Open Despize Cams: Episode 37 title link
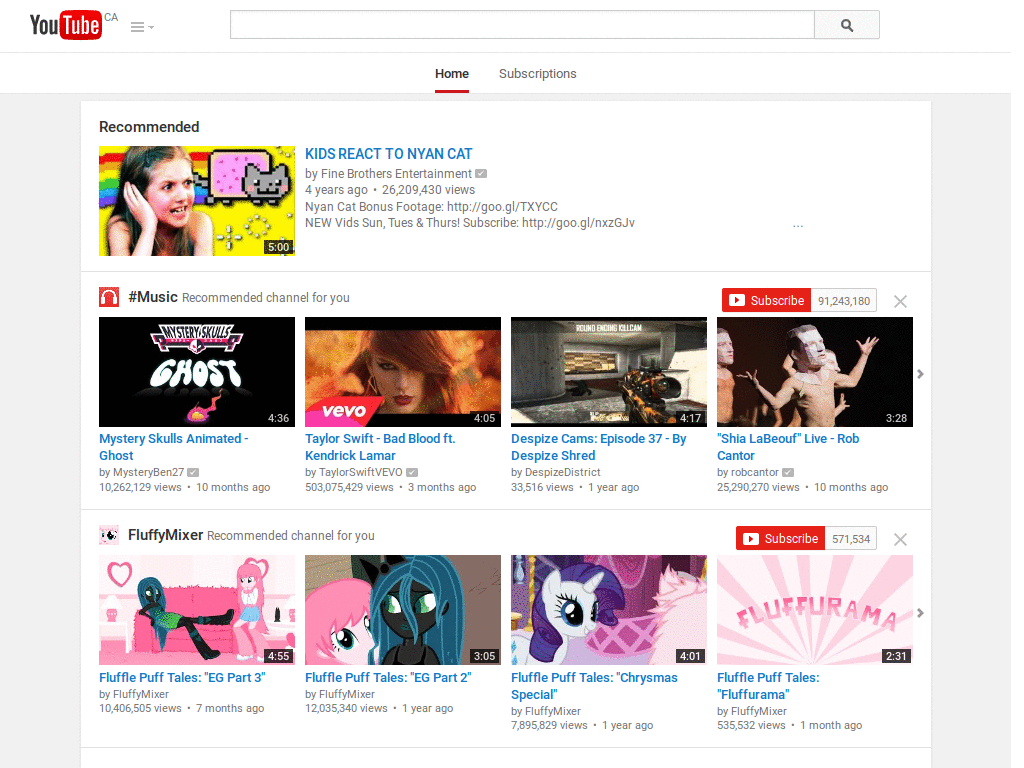The width and height of the screenshot is (1024, 768). [599, 447]
